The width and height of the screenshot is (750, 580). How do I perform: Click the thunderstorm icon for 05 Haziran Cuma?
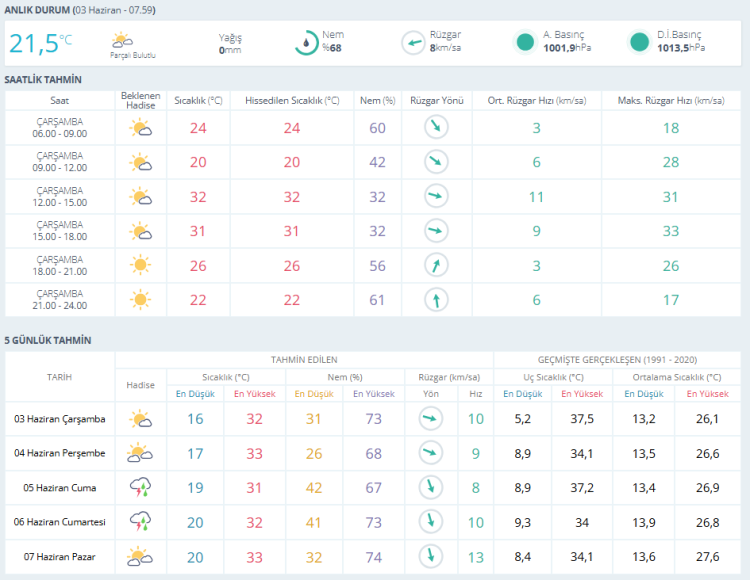point(140,487)
